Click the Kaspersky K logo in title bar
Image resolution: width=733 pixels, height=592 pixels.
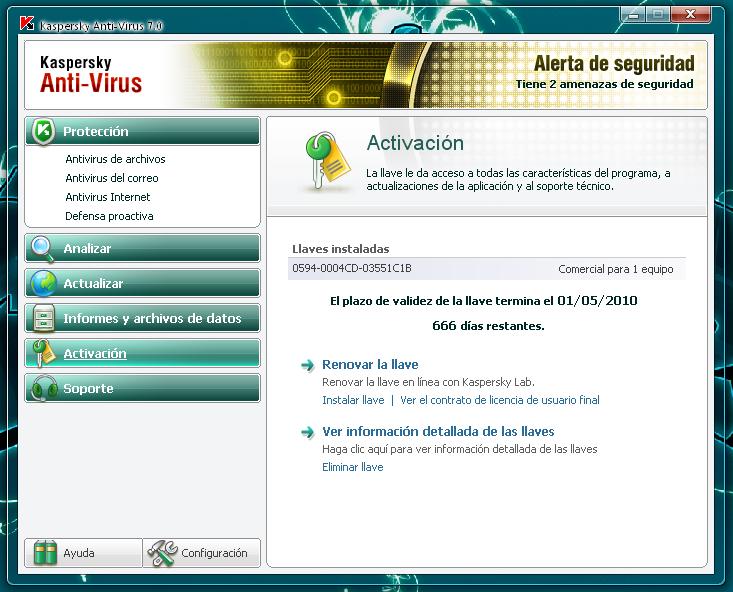pos(27,23)
